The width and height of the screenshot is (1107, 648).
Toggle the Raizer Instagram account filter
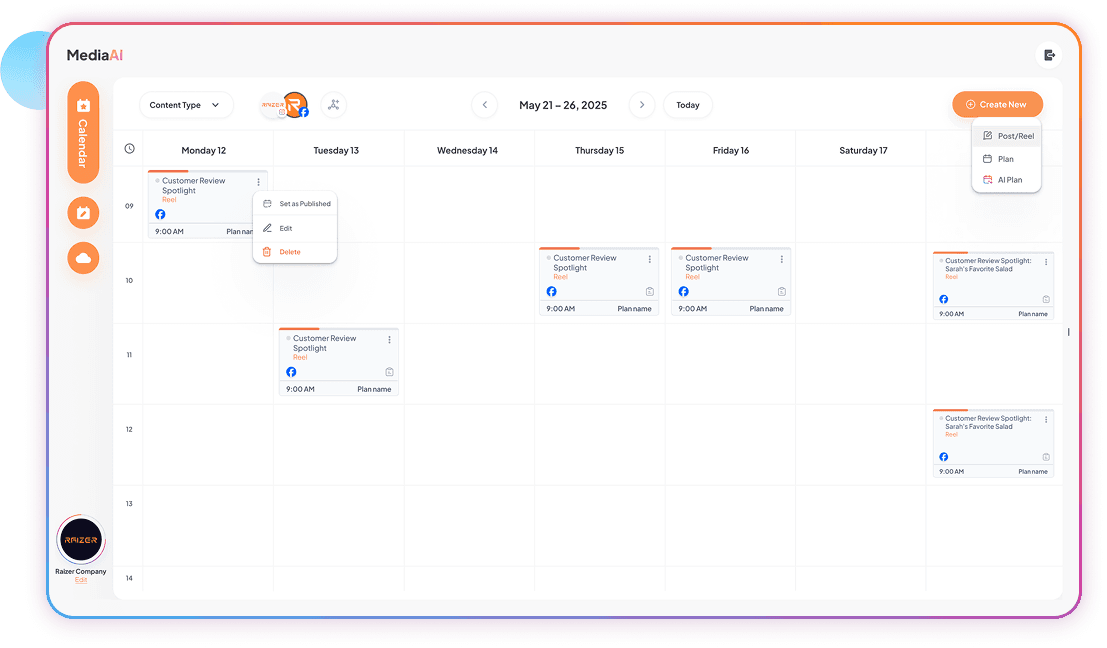click(272, 105)
